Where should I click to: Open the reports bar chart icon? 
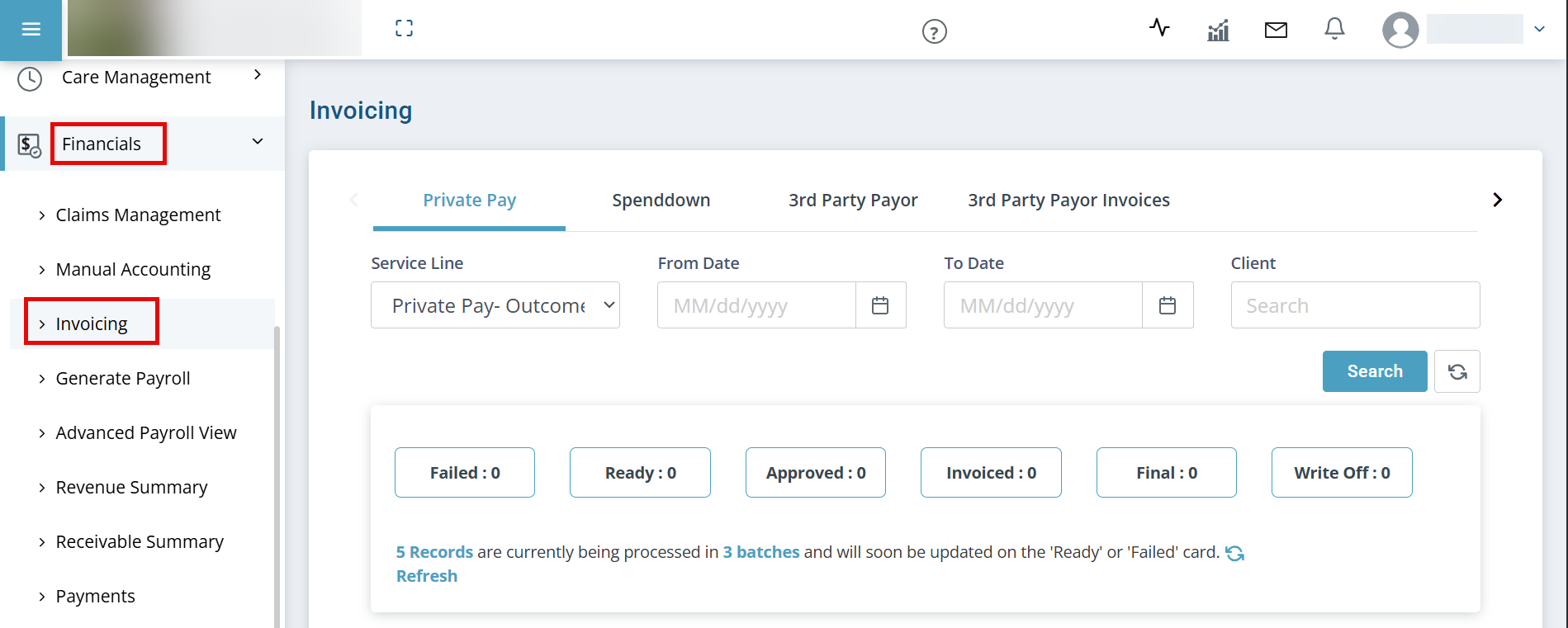point(1218,31)
